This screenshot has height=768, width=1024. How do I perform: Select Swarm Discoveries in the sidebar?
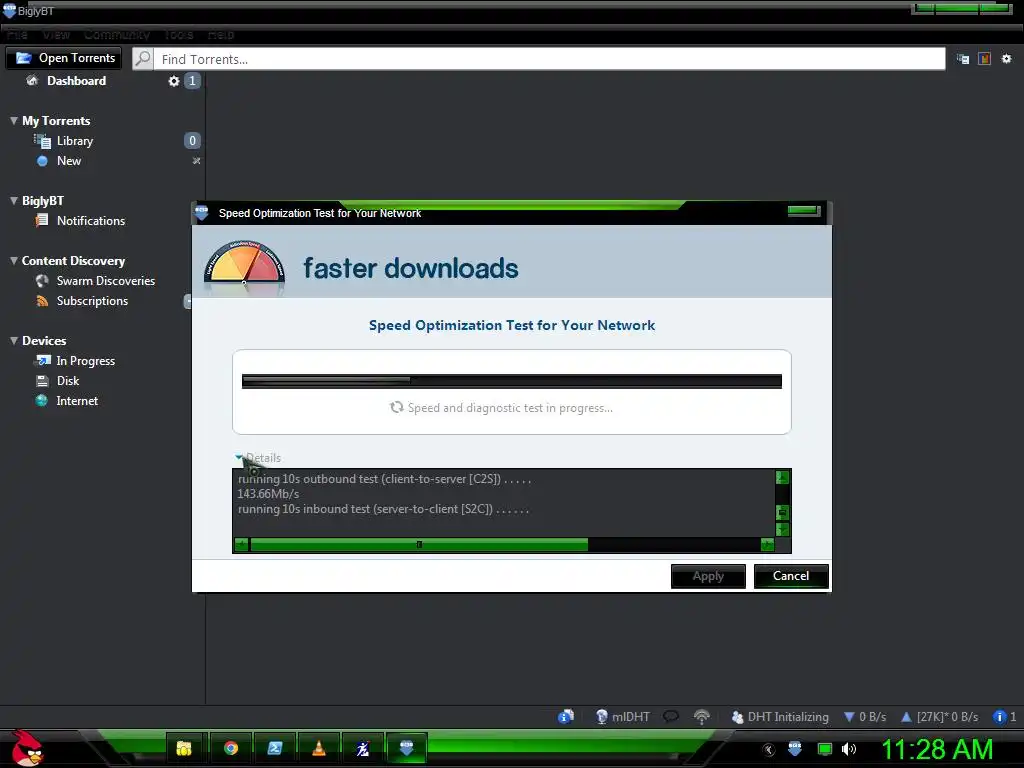pyautogui.click(x=106, y=281)
